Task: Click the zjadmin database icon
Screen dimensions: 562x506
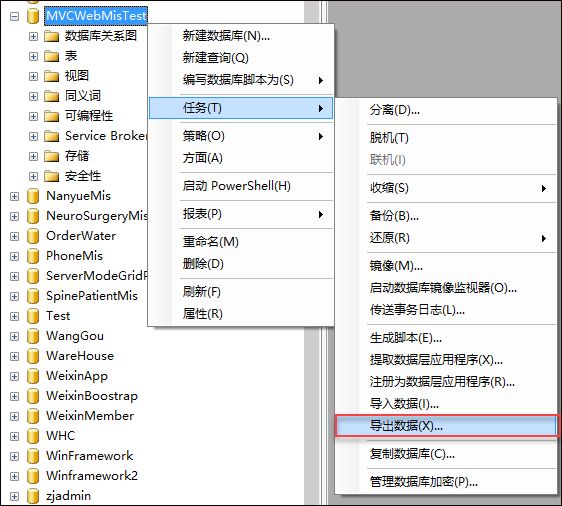Action: coord(33,496)
